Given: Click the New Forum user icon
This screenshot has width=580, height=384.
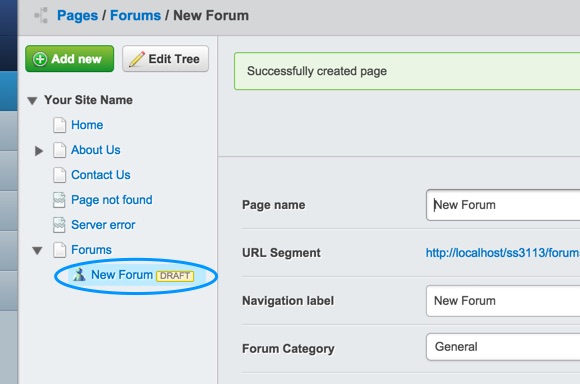Looking at the screenshot, I should coord(79,275).
